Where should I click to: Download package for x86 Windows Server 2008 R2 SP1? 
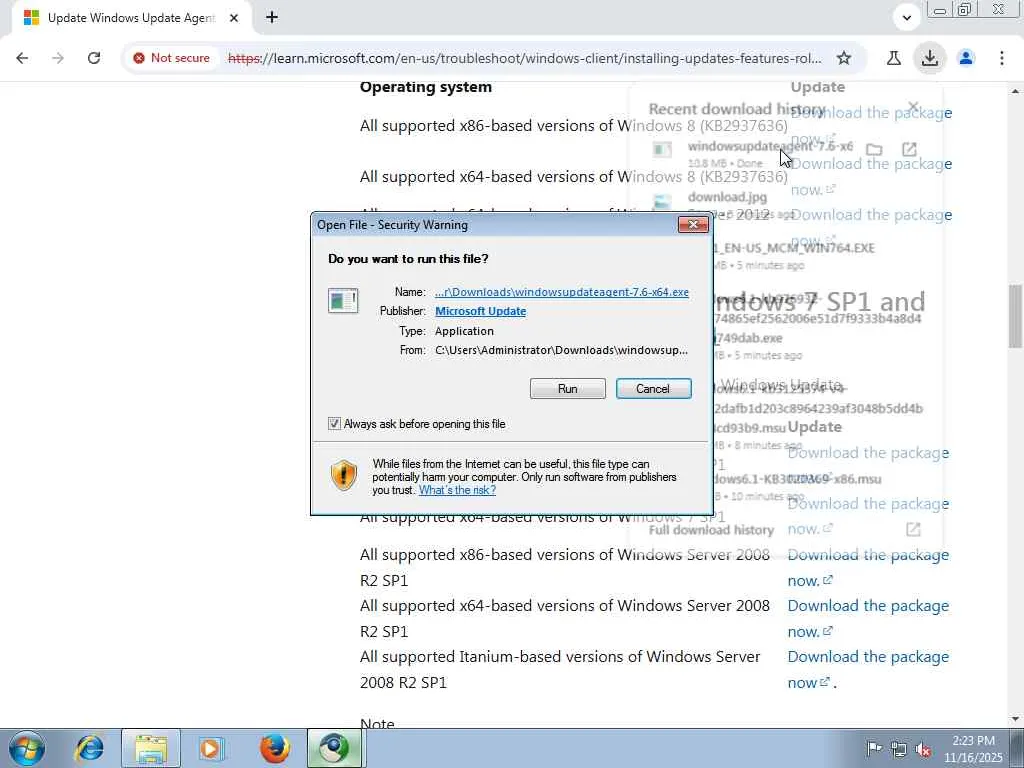click(868, 568)
